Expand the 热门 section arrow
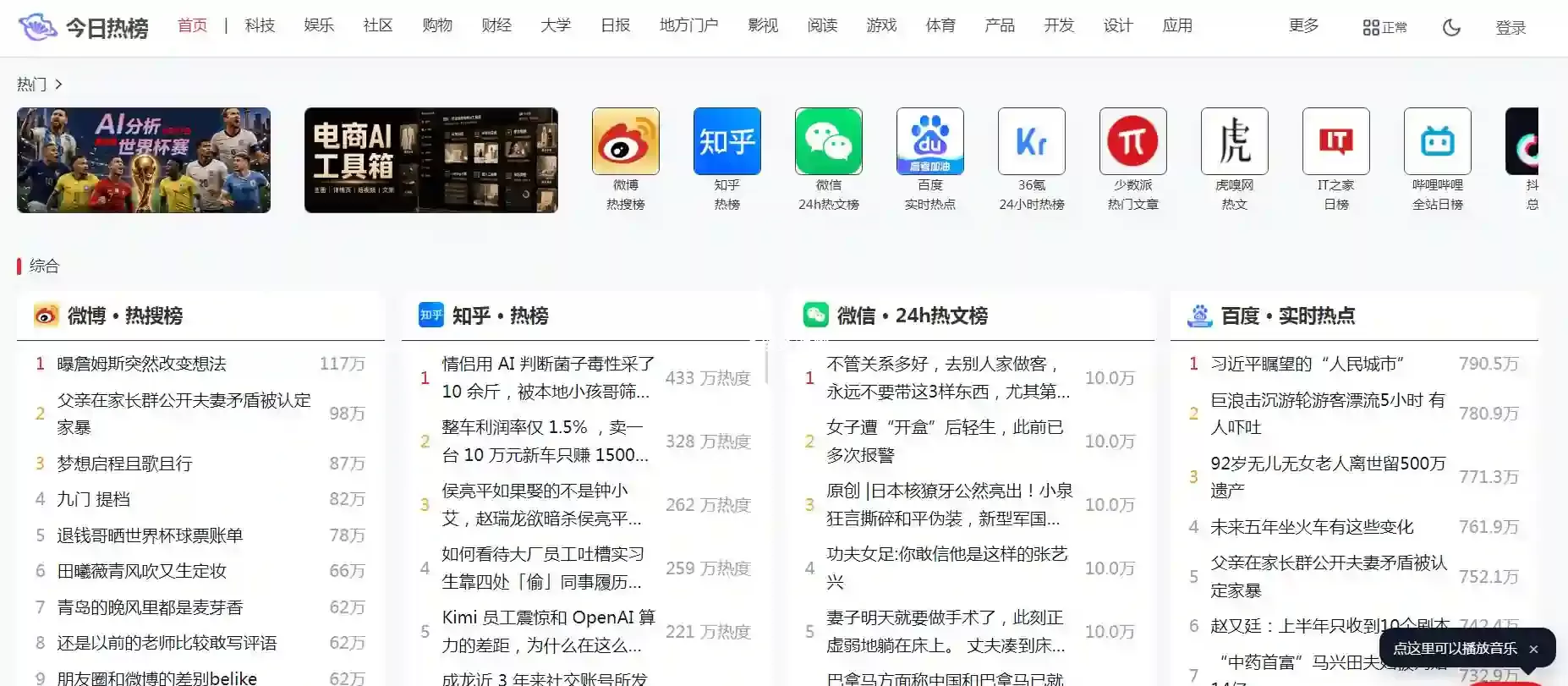This screenshot has width=1568, height=686. coord(58,84)
